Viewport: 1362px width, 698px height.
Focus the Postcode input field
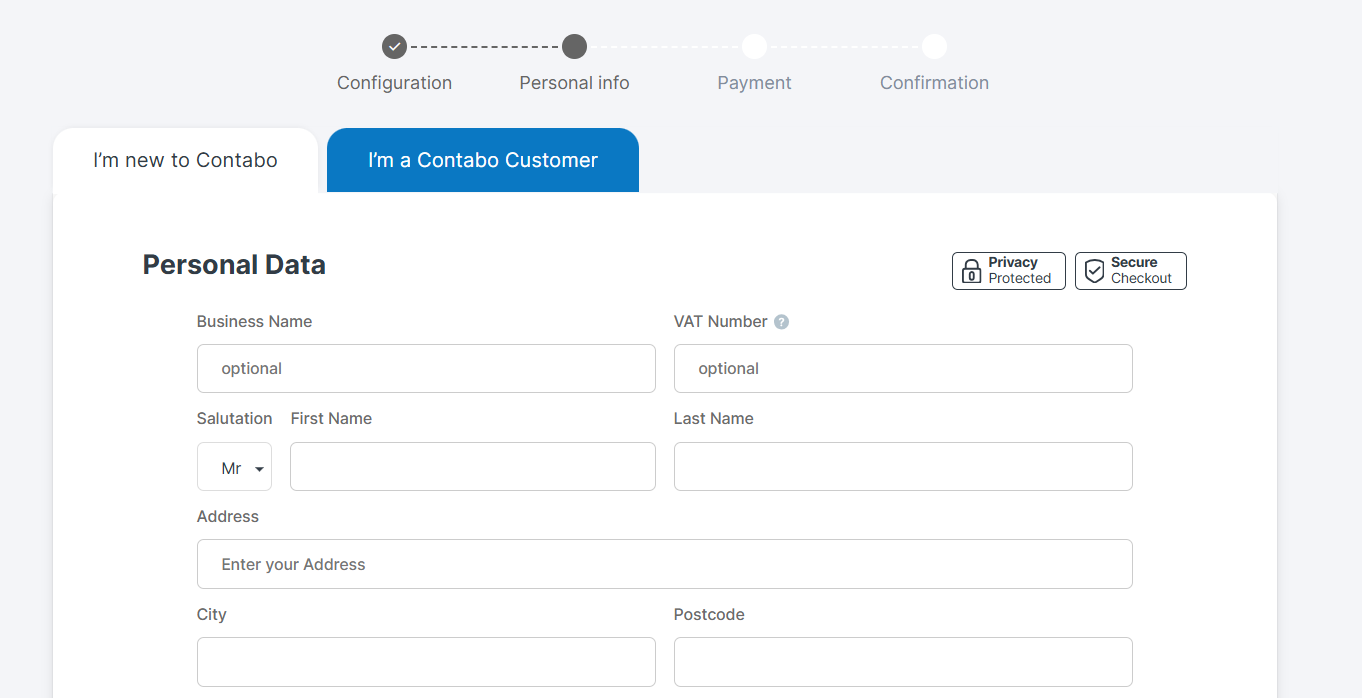pyautogui.click(x=903, y=662)
